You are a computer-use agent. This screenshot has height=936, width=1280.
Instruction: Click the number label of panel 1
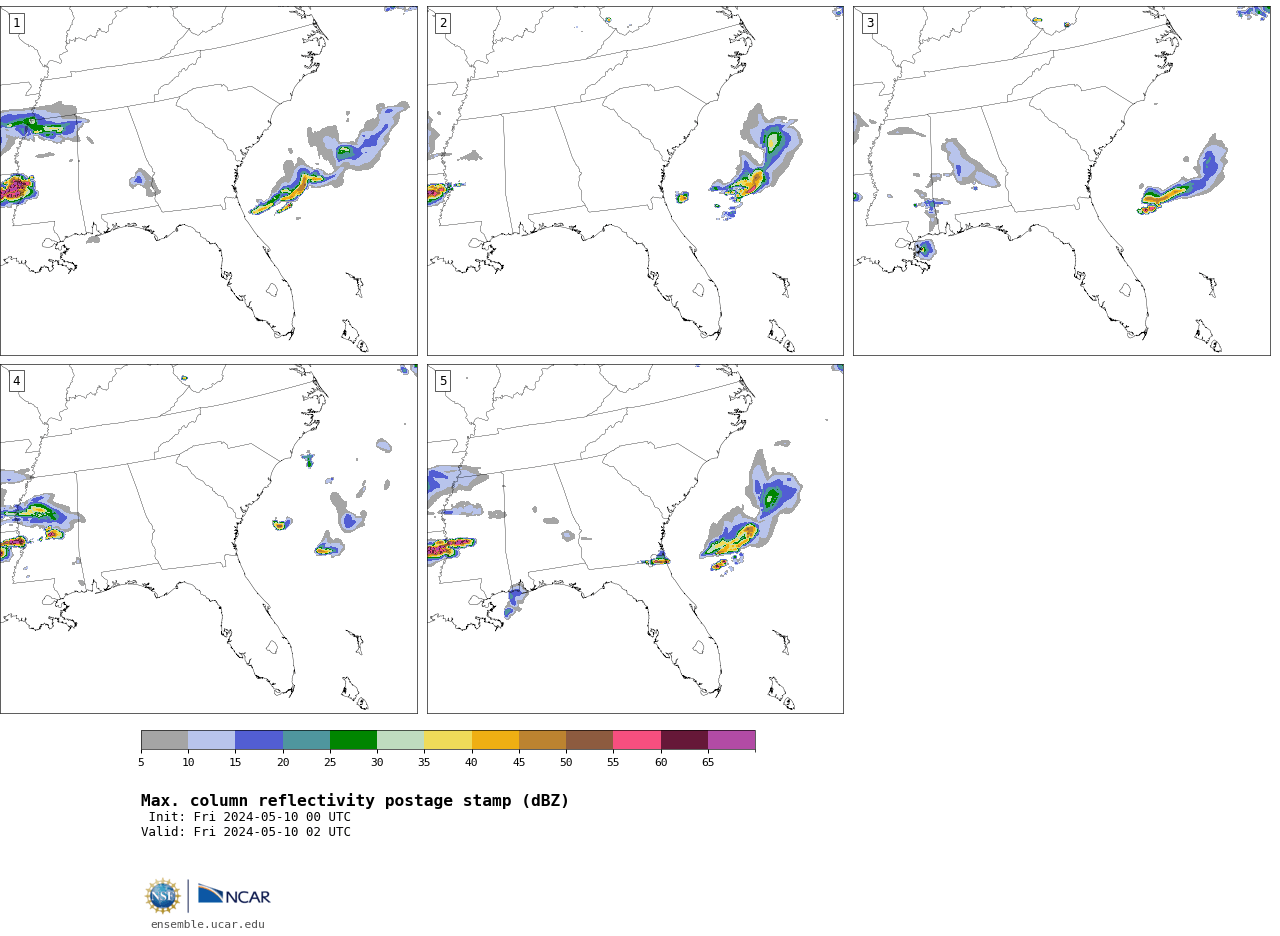point(16,23)
